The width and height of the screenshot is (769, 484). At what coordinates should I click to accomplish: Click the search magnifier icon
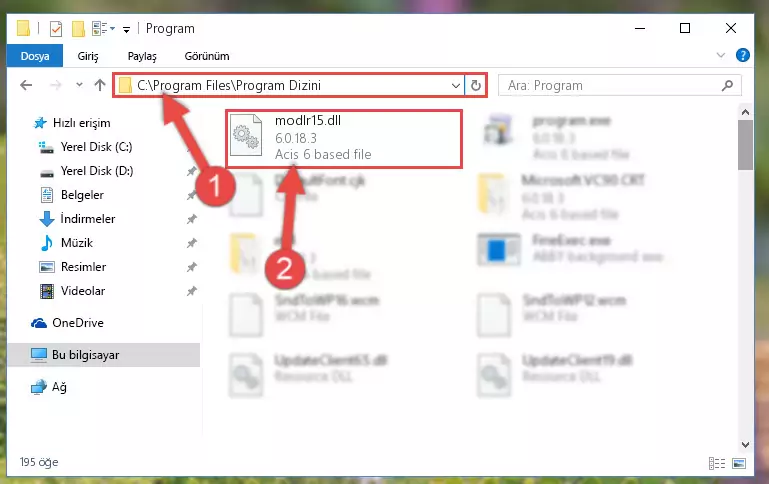(727, 85)
